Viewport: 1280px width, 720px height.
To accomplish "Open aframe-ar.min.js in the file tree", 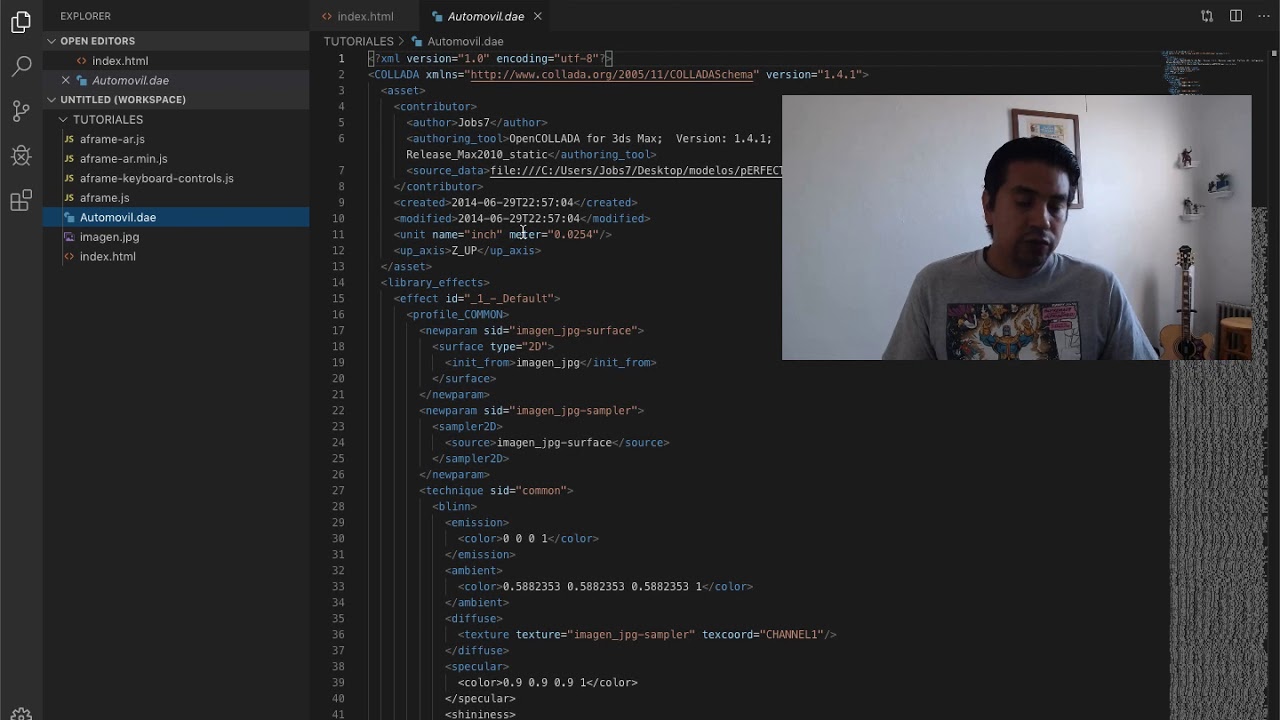I will click(123, 159).
